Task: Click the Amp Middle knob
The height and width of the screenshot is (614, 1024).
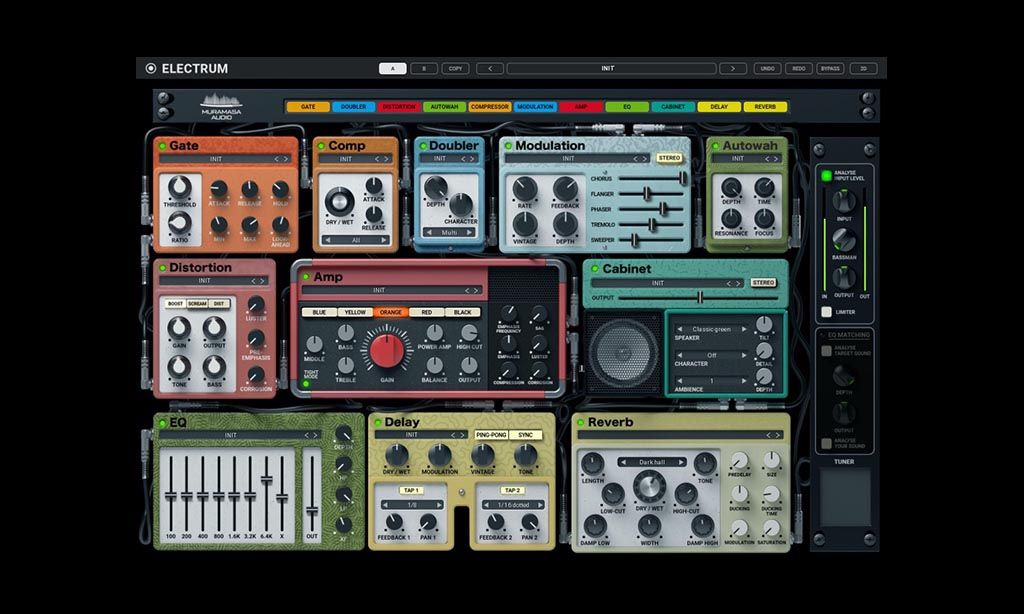Action: [x=314, y=344]
